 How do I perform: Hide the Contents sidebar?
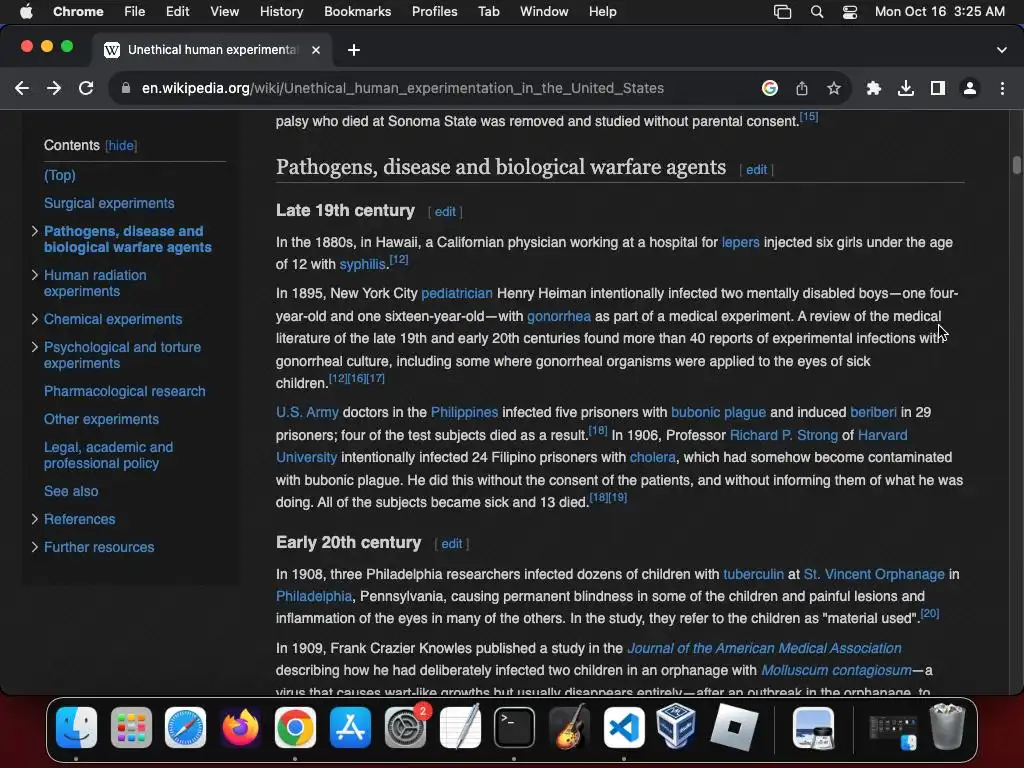(121, 146)
